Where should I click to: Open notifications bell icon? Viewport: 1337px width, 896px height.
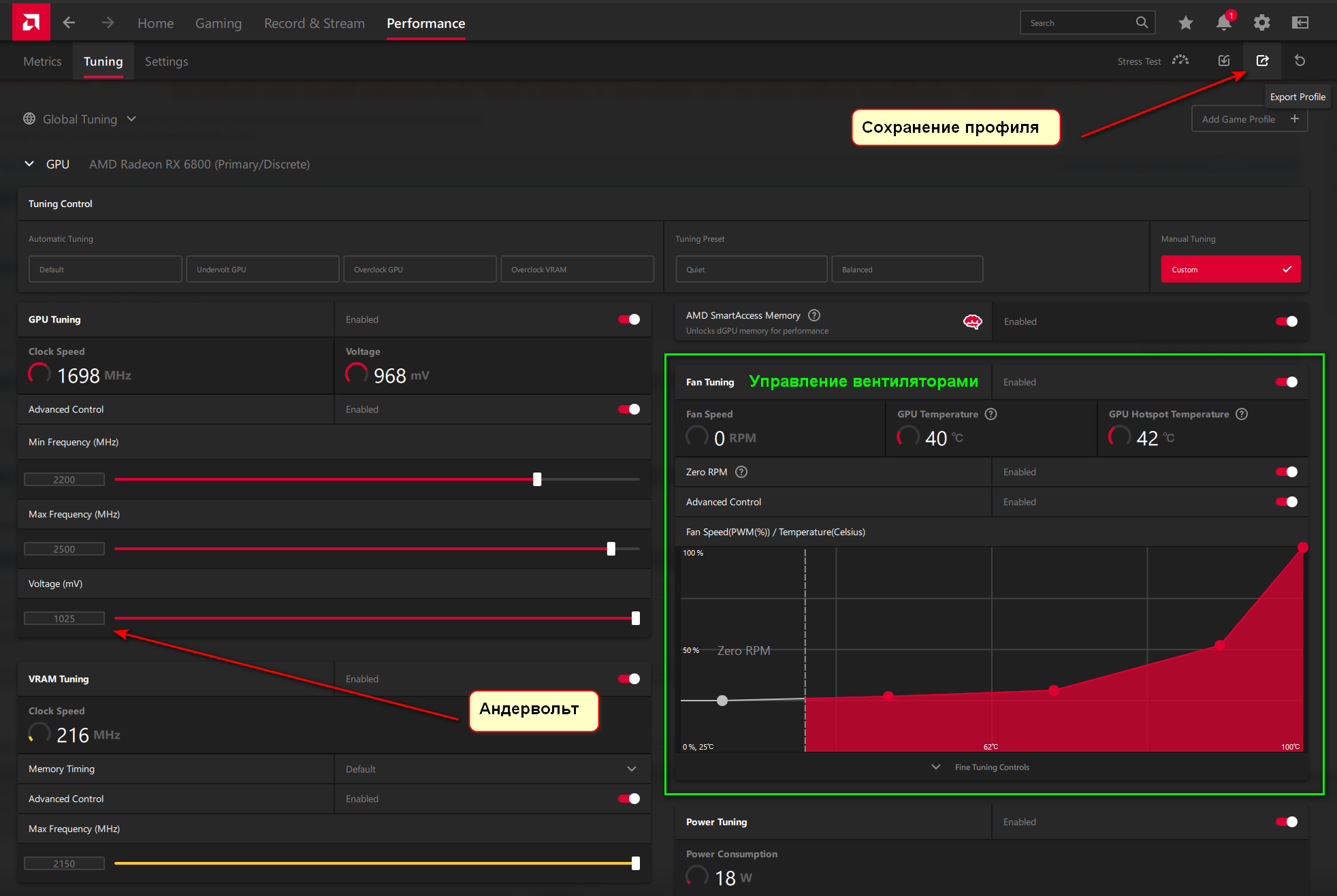tap(1223, 23)
